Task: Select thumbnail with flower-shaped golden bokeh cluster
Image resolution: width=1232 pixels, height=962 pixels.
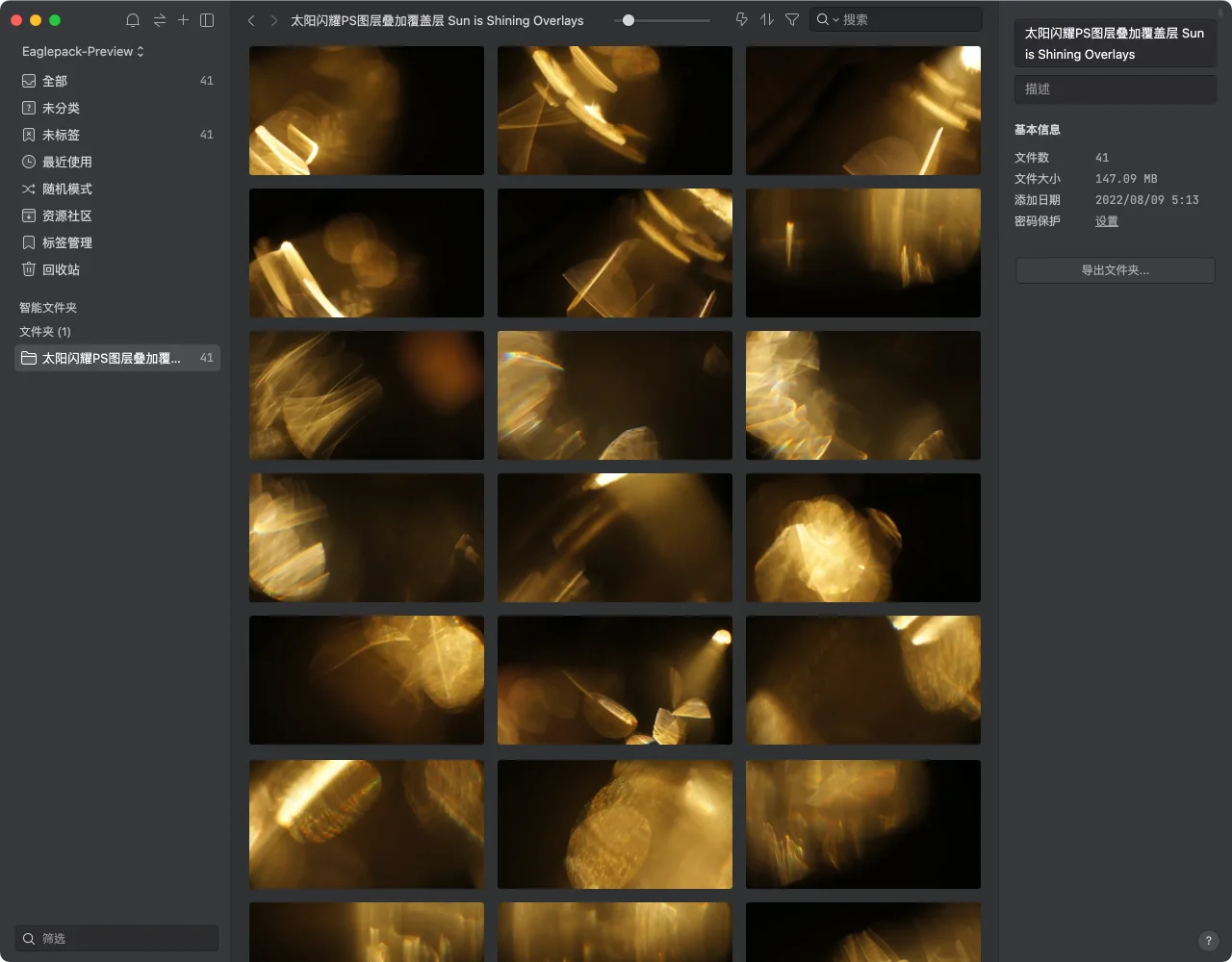Action: (863, 538)
